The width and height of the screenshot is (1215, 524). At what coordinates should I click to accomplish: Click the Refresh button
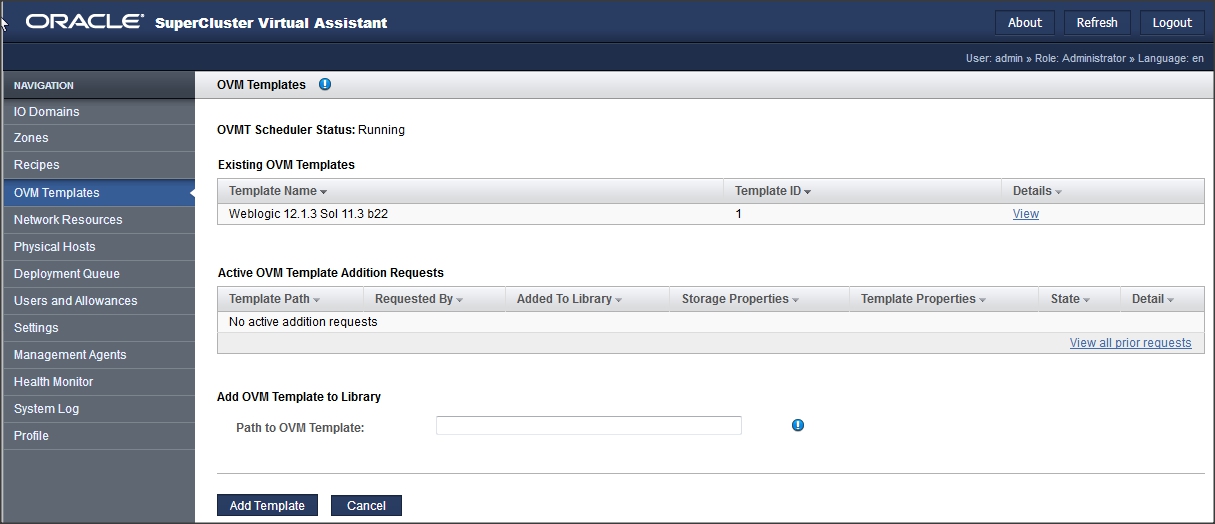[1097, 23]
